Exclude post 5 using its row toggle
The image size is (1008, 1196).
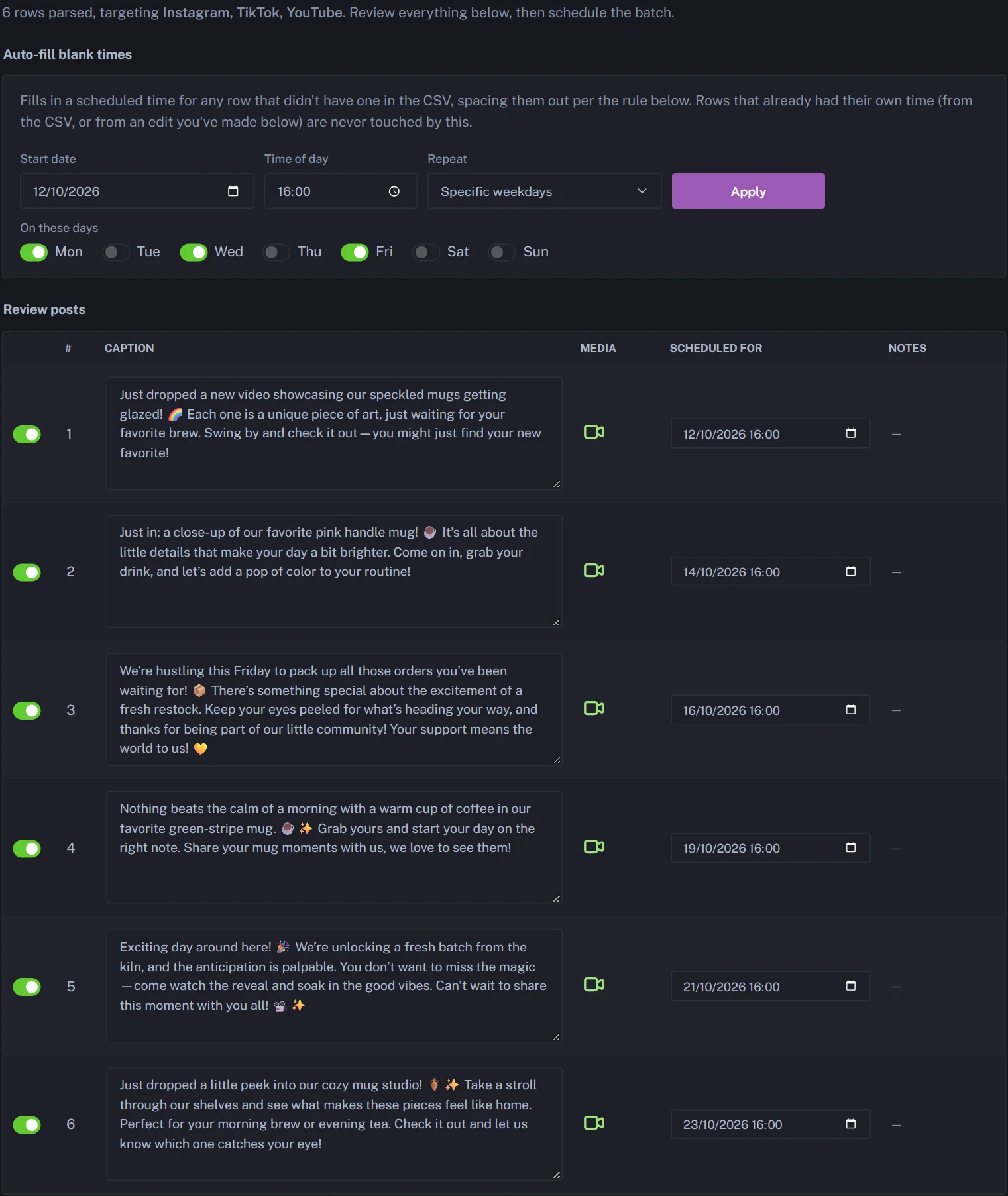[x=27, y=987]
